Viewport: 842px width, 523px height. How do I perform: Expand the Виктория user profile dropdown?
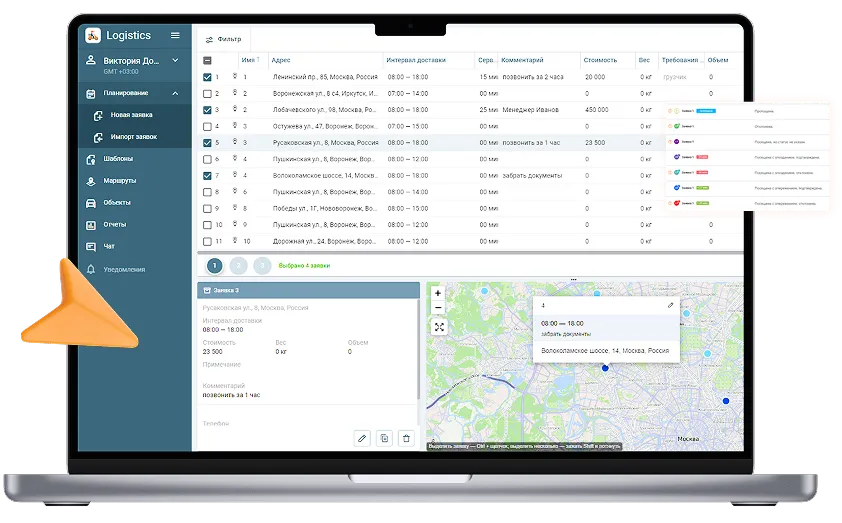[176, 60]
